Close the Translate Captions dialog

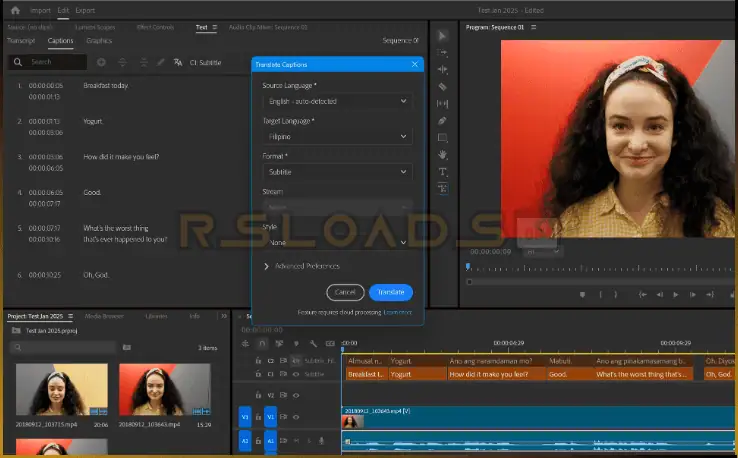click(415, 64)
